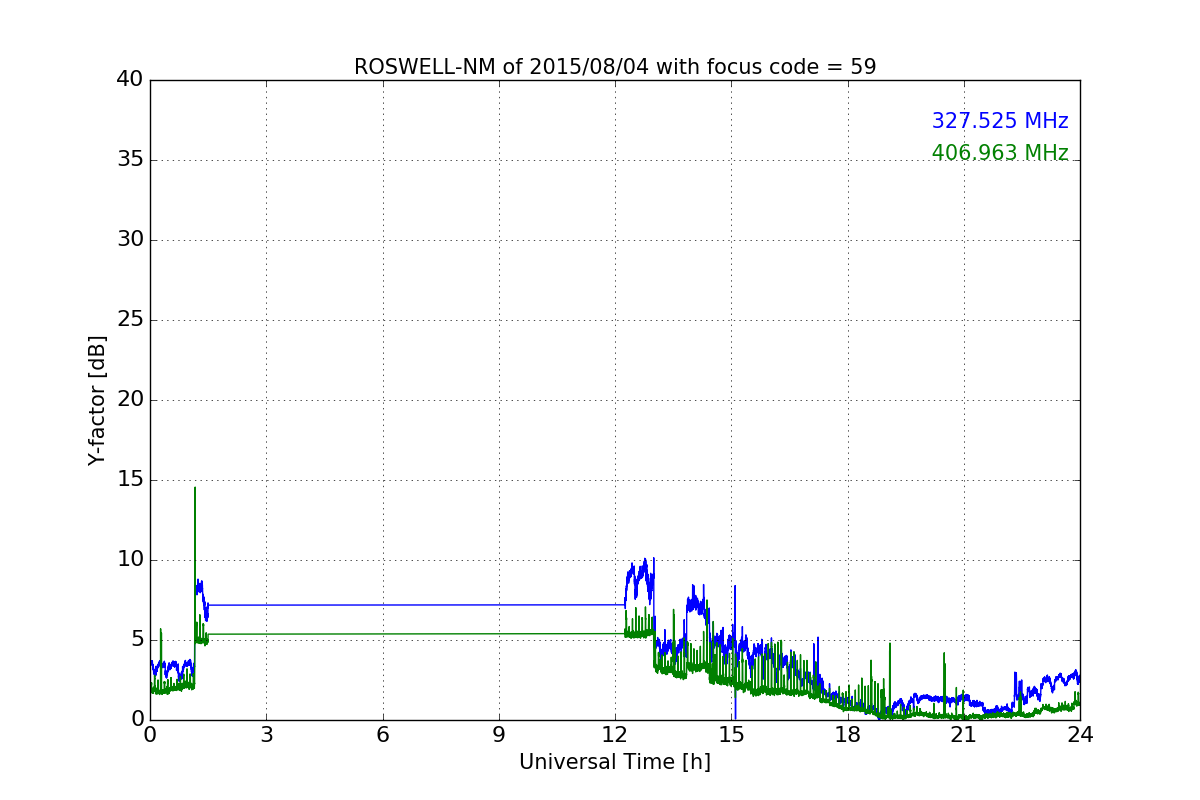Click the y-axis tick label 40
Viewport: 1200px width, 800px height.
(130, 80)
